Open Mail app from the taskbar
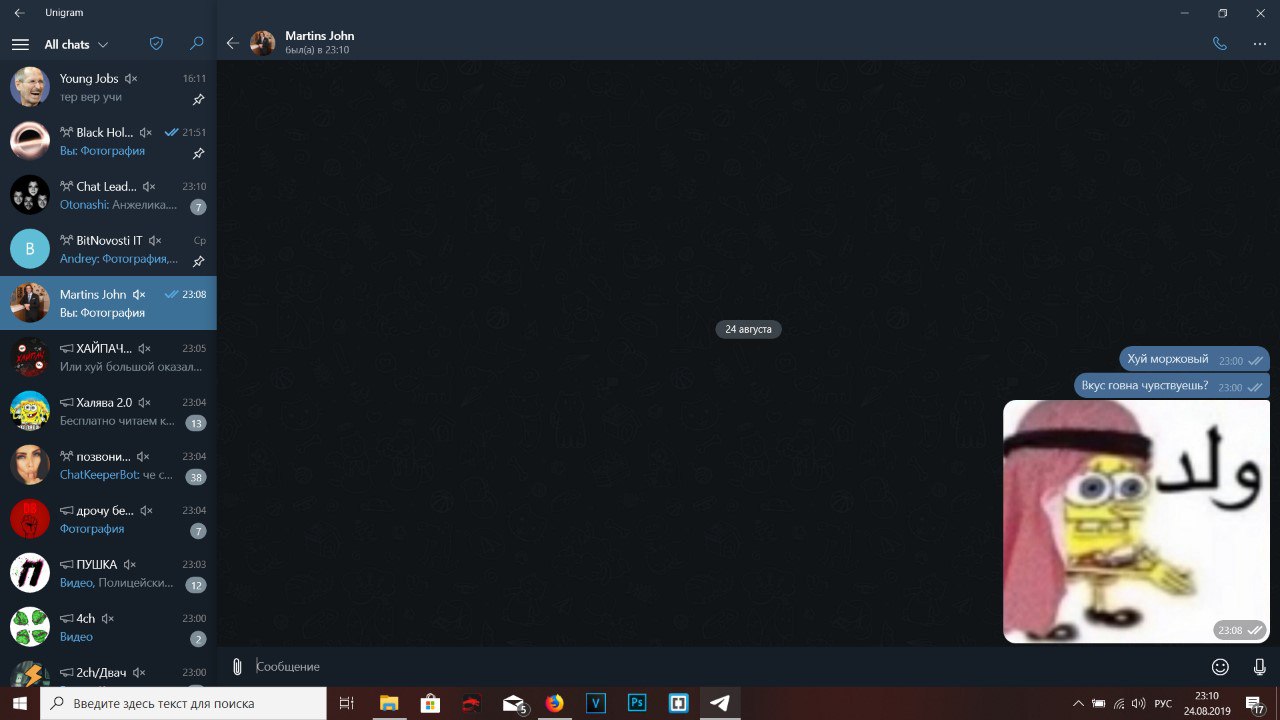The image size is (1280, 720). 514,703
